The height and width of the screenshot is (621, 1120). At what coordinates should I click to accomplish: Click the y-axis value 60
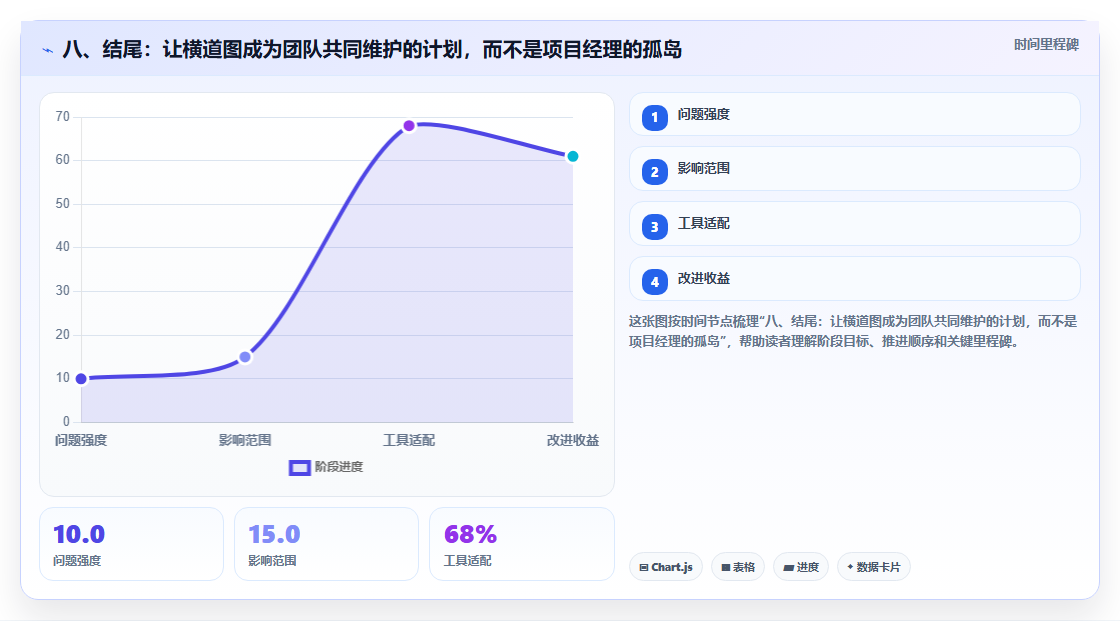point(63,160)
